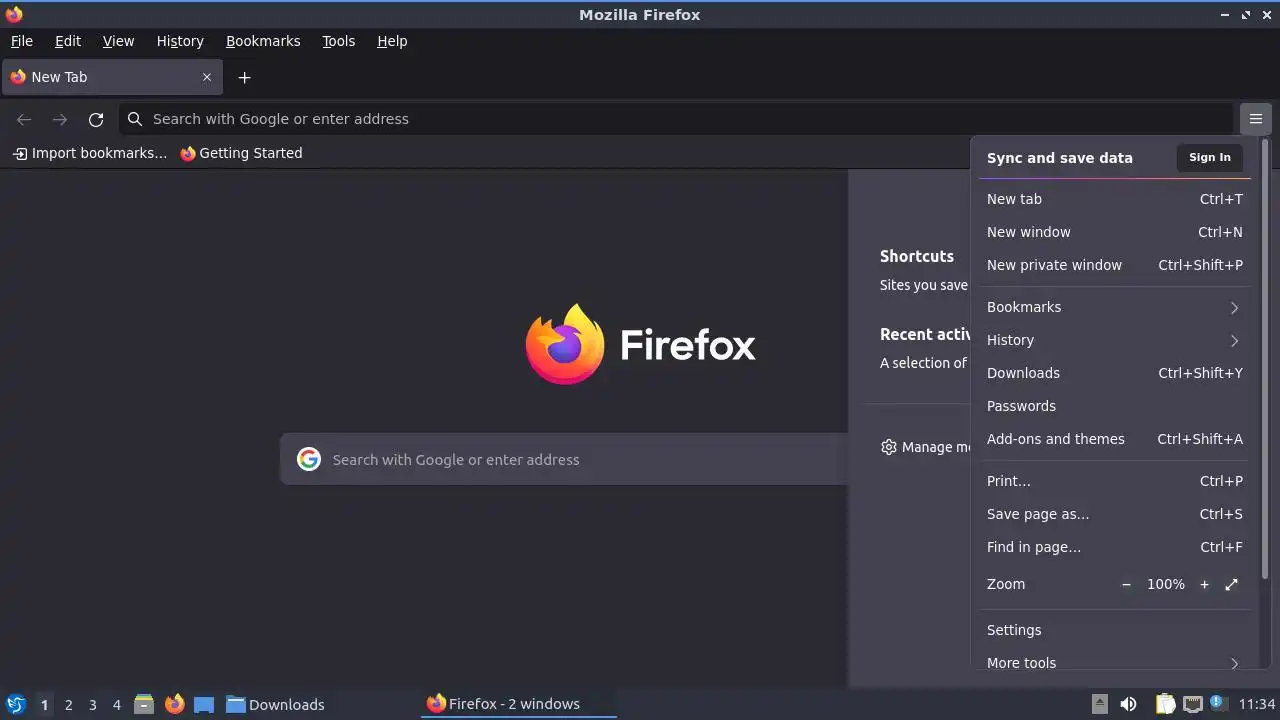Click the address bar input field
Viewport: 1280px width, 720px height.
coord(675,119)
